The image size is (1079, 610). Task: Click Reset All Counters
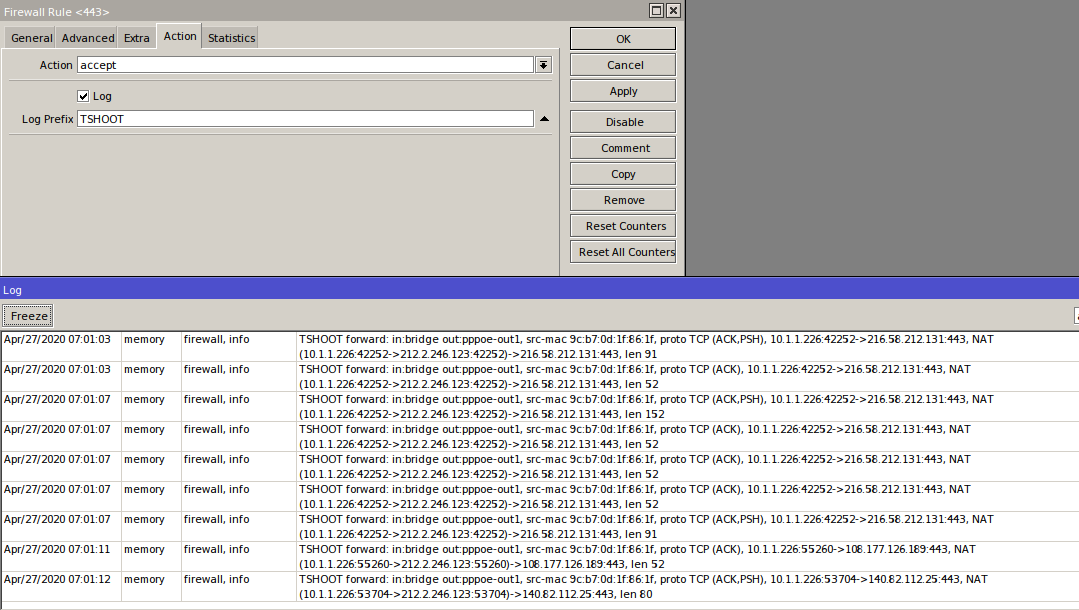(x=623, y=252)
